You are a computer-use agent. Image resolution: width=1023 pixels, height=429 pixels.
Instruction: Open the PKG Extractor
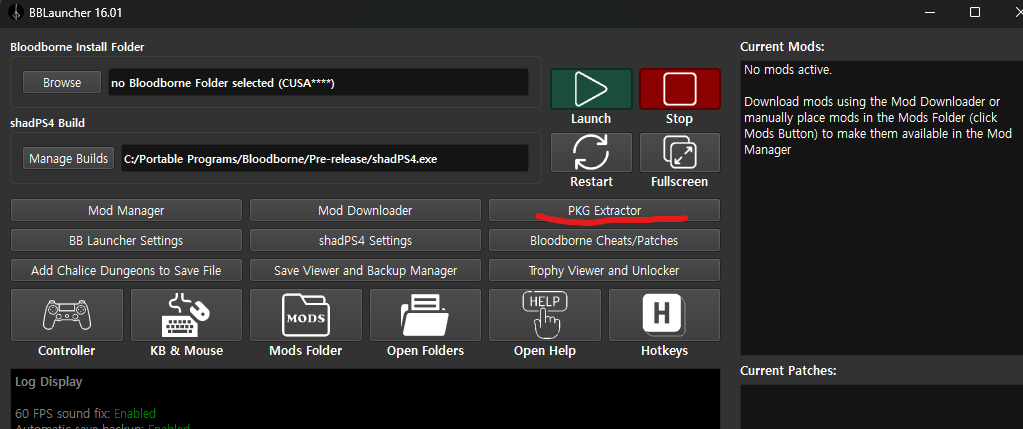604,211
